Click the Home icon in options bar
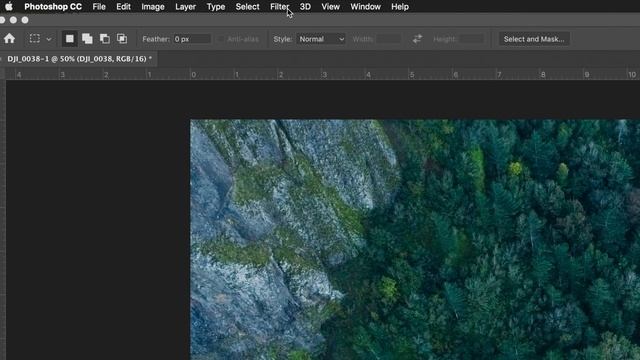The width and height of the screenshot is (640, 360). click(x=9, y=39)
